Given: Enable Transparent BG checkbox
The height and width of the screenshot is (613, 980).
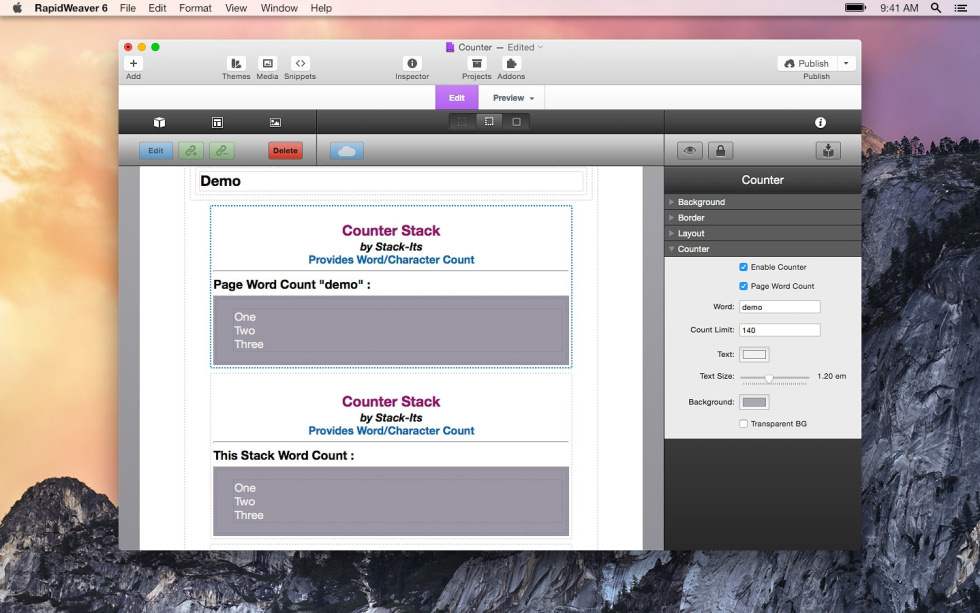Looking at the screenshot, I should pyautogui.click(x=743, y=424).
